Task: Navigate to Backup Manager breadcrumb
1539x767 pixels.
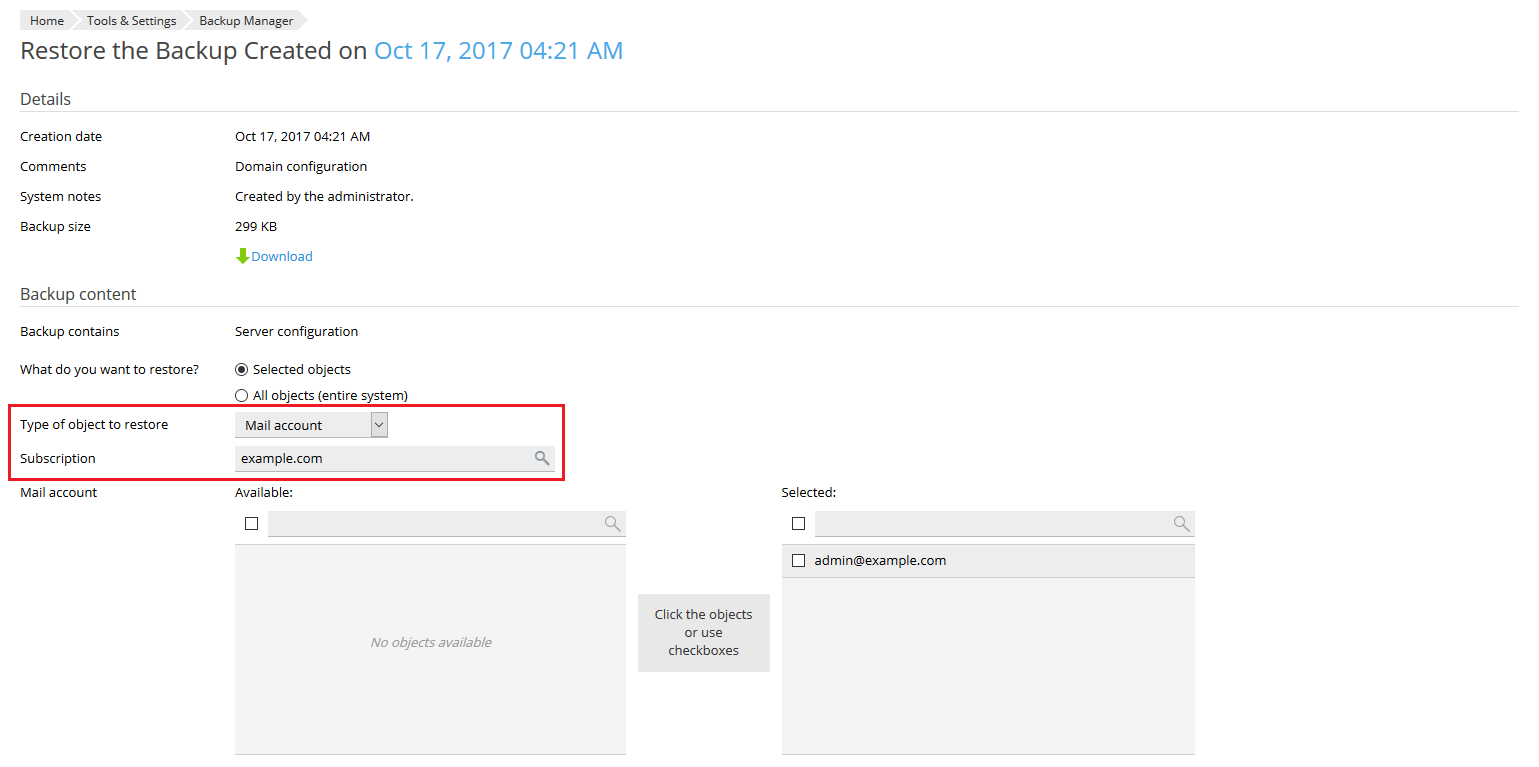Action: [x=246, y=21]
